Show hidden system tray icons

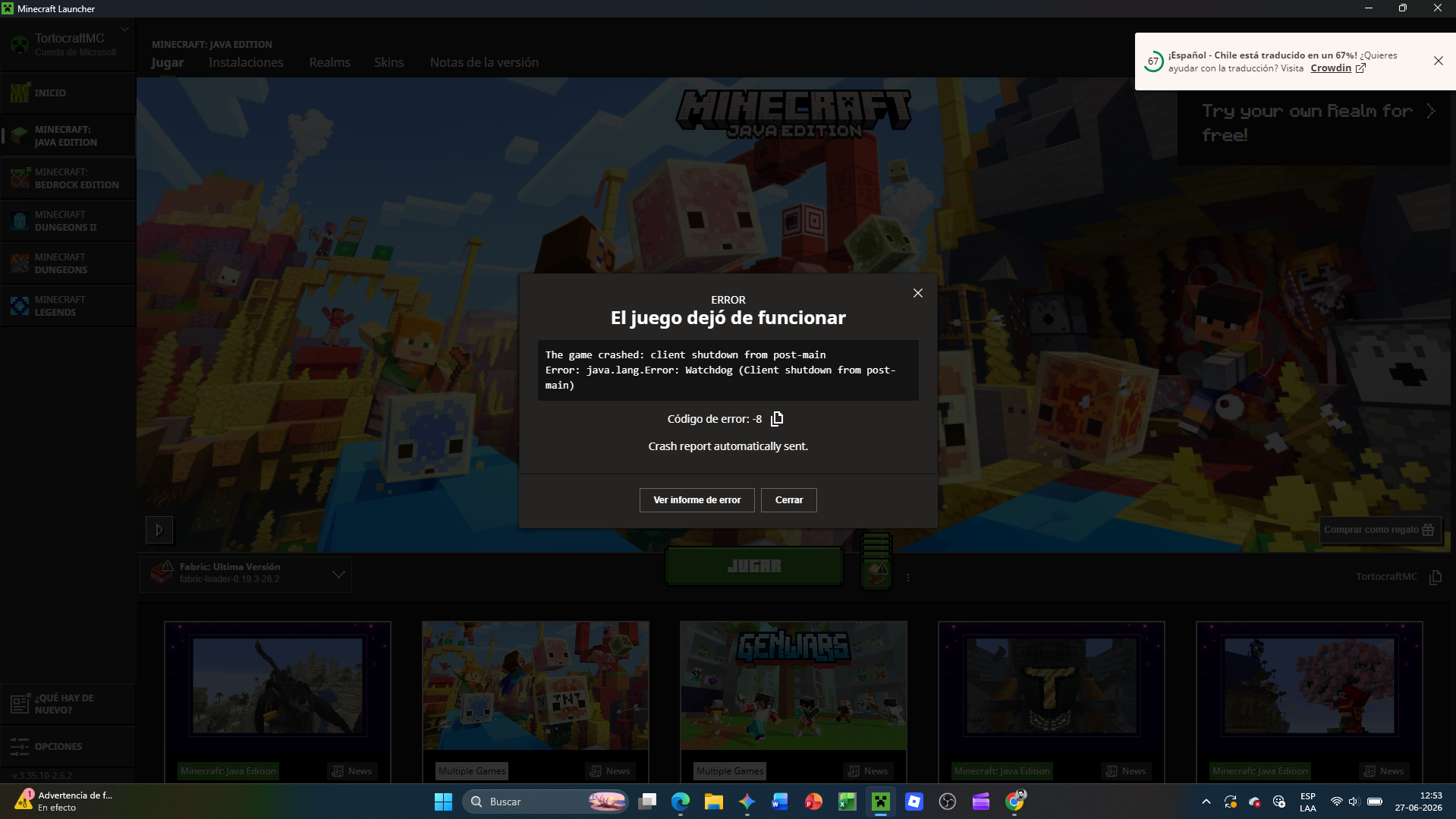pos(1206,802)
